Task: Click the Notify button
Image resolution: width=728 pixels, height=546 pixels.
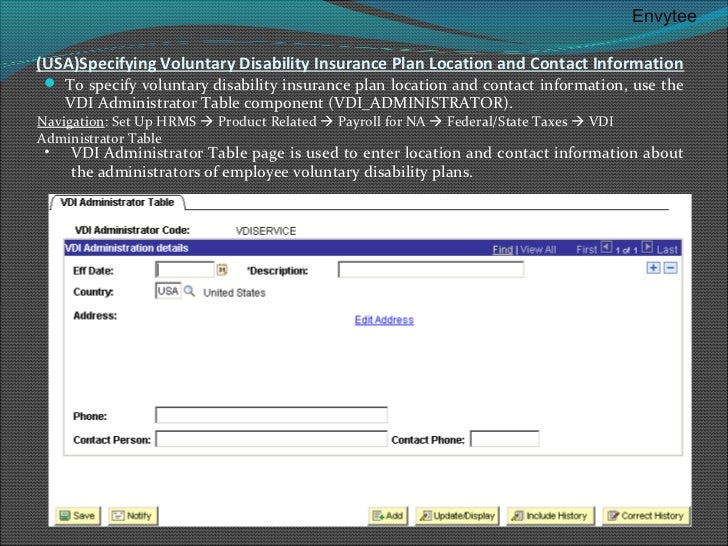Action: [x=133, y=516]
